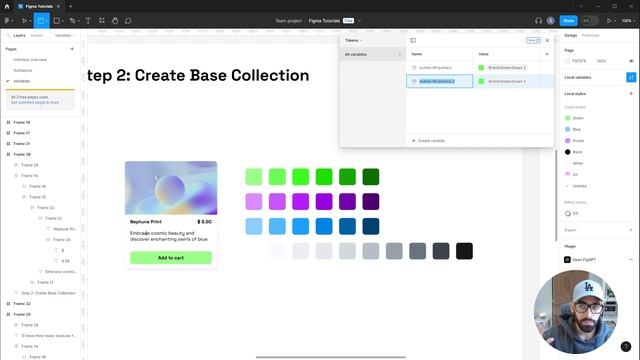Select Step 2: Create Base Collection layer

pyautogui.click(x=48, y=293)
